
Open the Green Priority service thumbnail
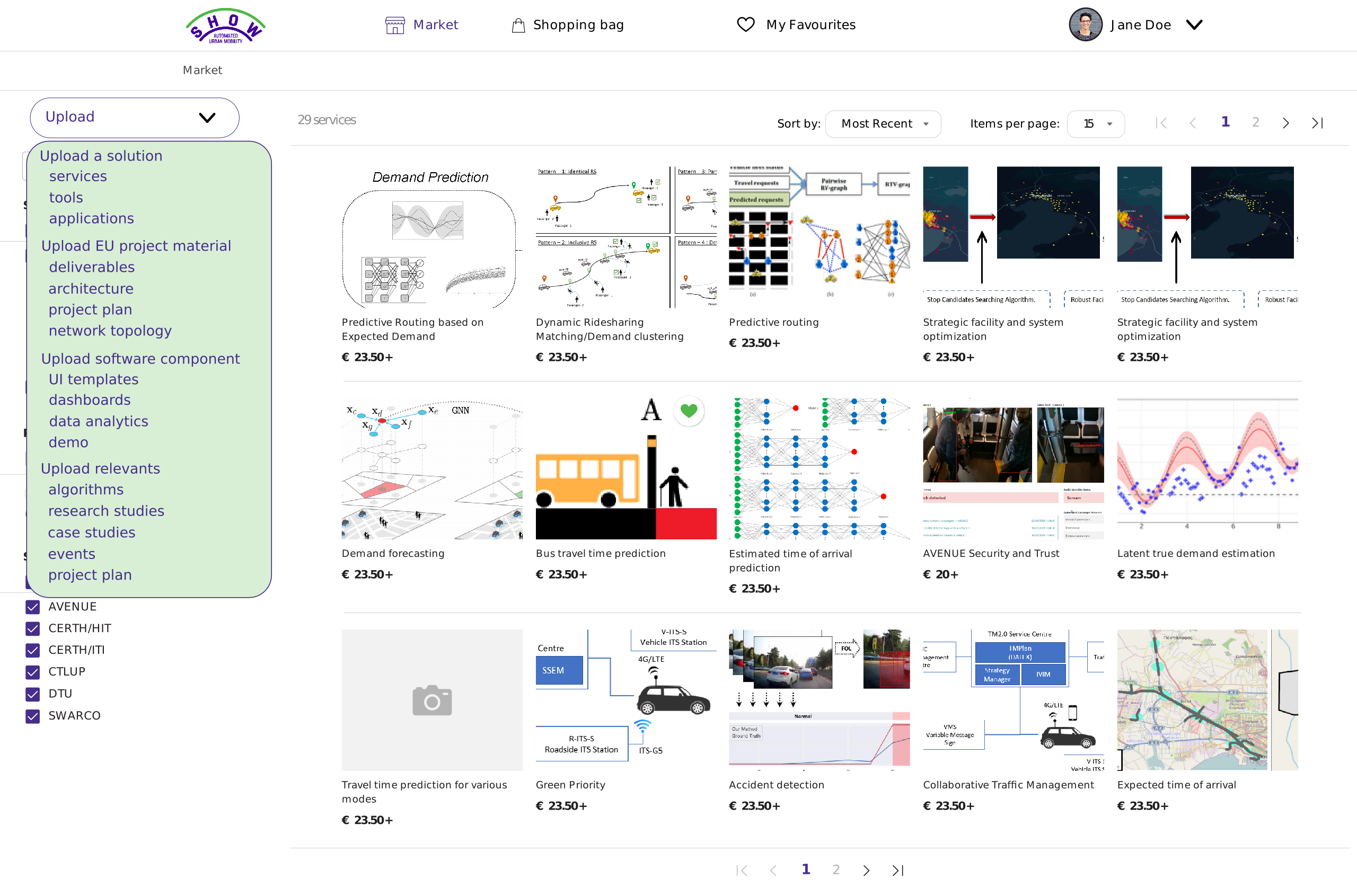coord(626,700)
